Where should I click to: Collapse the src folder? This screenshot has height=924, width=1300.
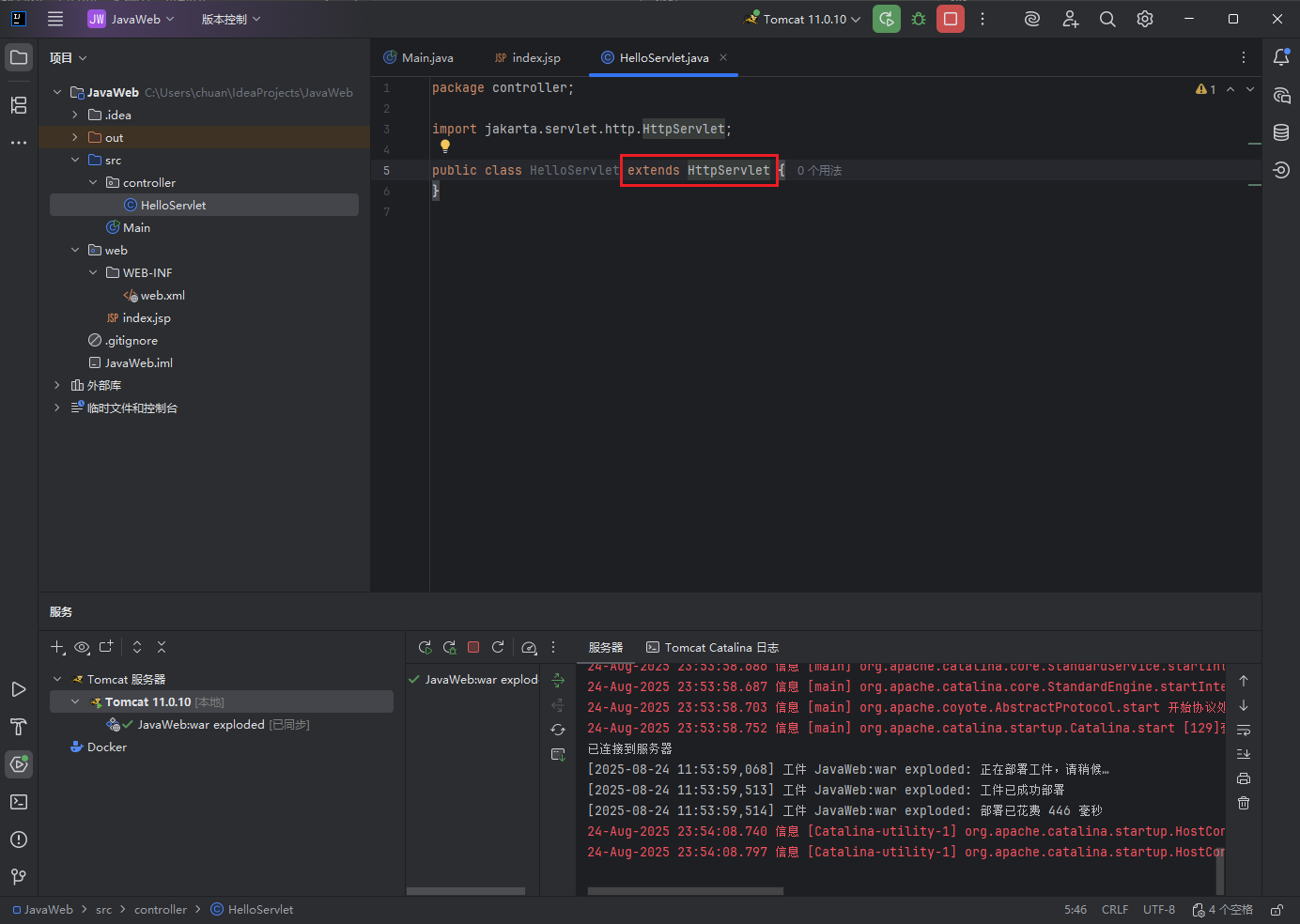75,160
